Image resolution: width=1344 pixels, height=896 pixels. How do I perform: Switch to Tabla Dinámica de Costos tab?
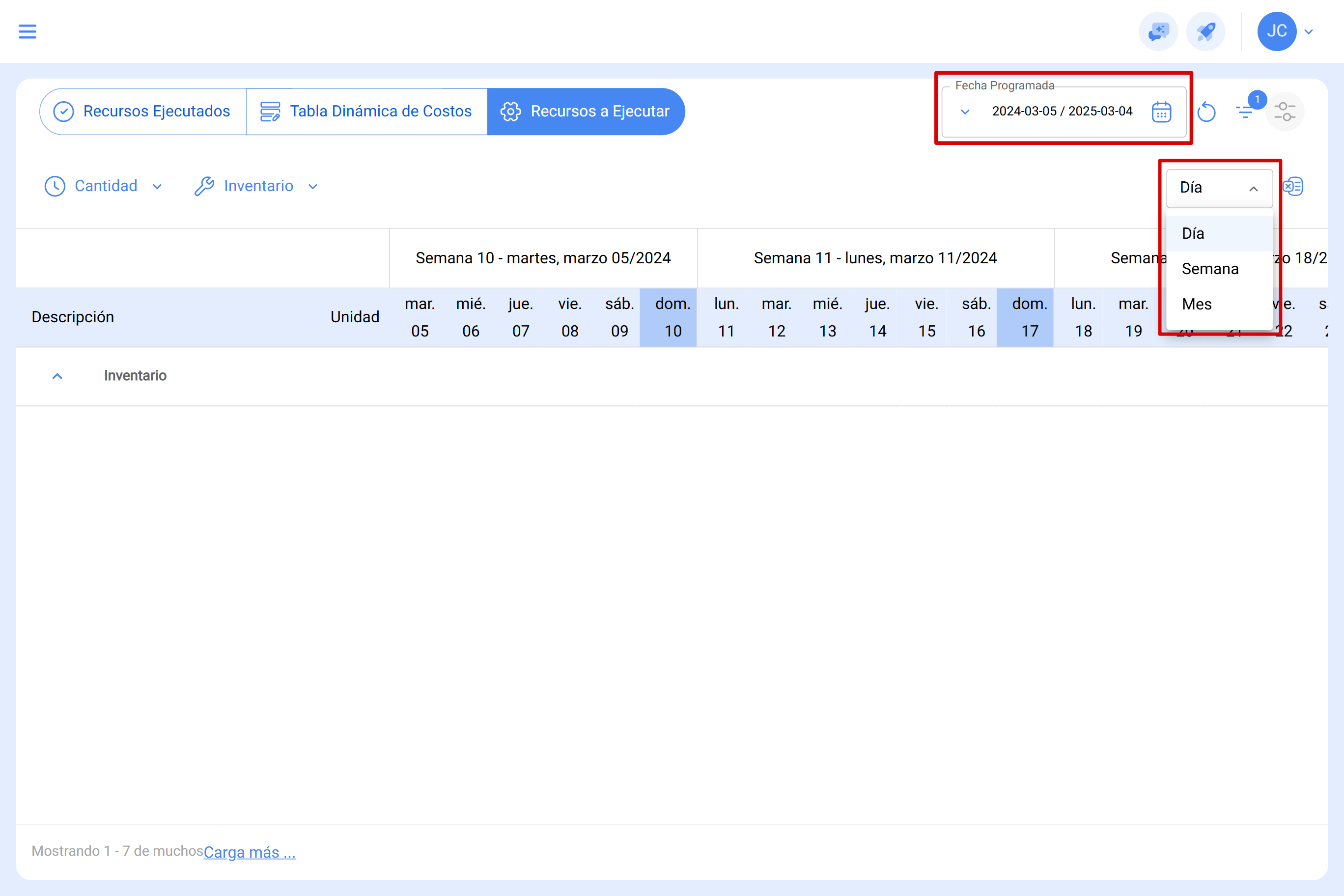coord(367,112)
